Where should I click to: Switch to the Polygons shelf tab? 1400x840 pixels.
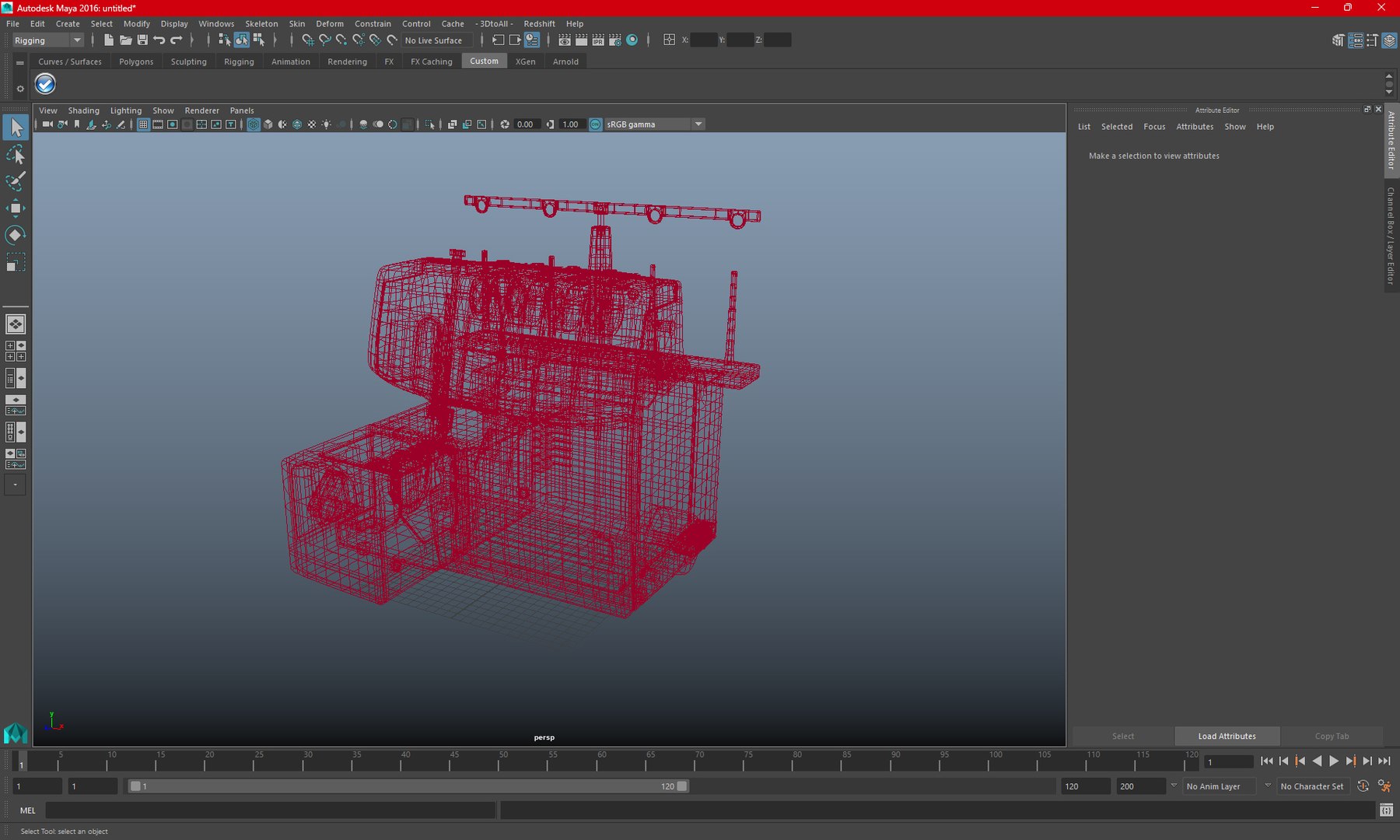136,61
